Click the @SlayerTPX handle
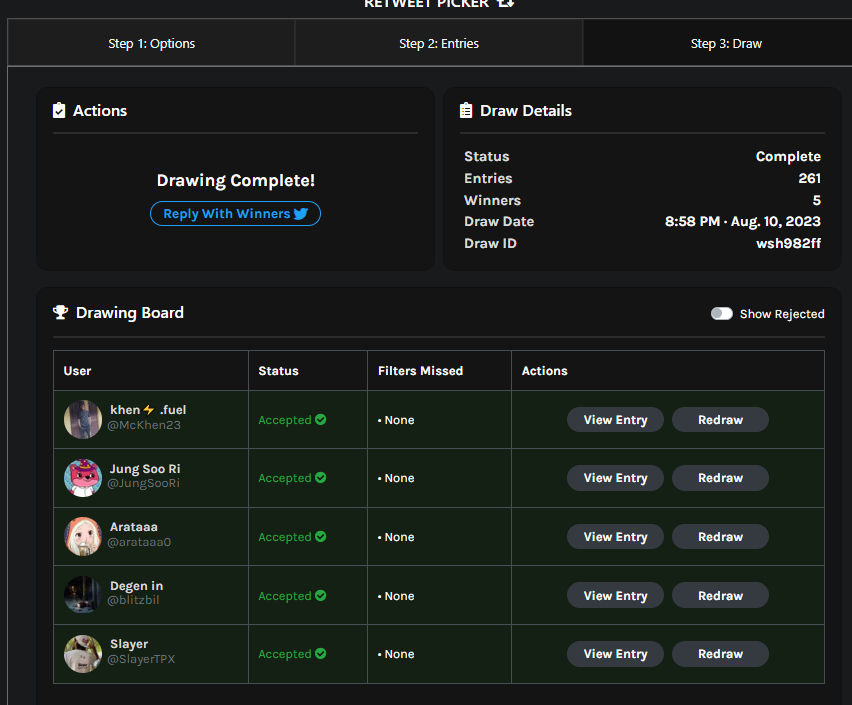Viewport: 852px width, 705px height. [141, 659]
